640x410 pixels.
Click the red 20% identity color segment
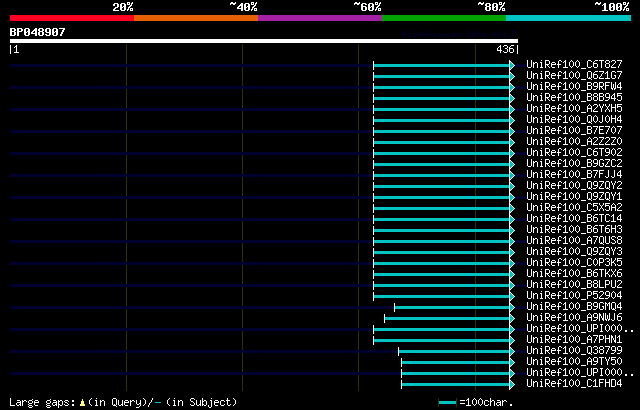(72, 18)
